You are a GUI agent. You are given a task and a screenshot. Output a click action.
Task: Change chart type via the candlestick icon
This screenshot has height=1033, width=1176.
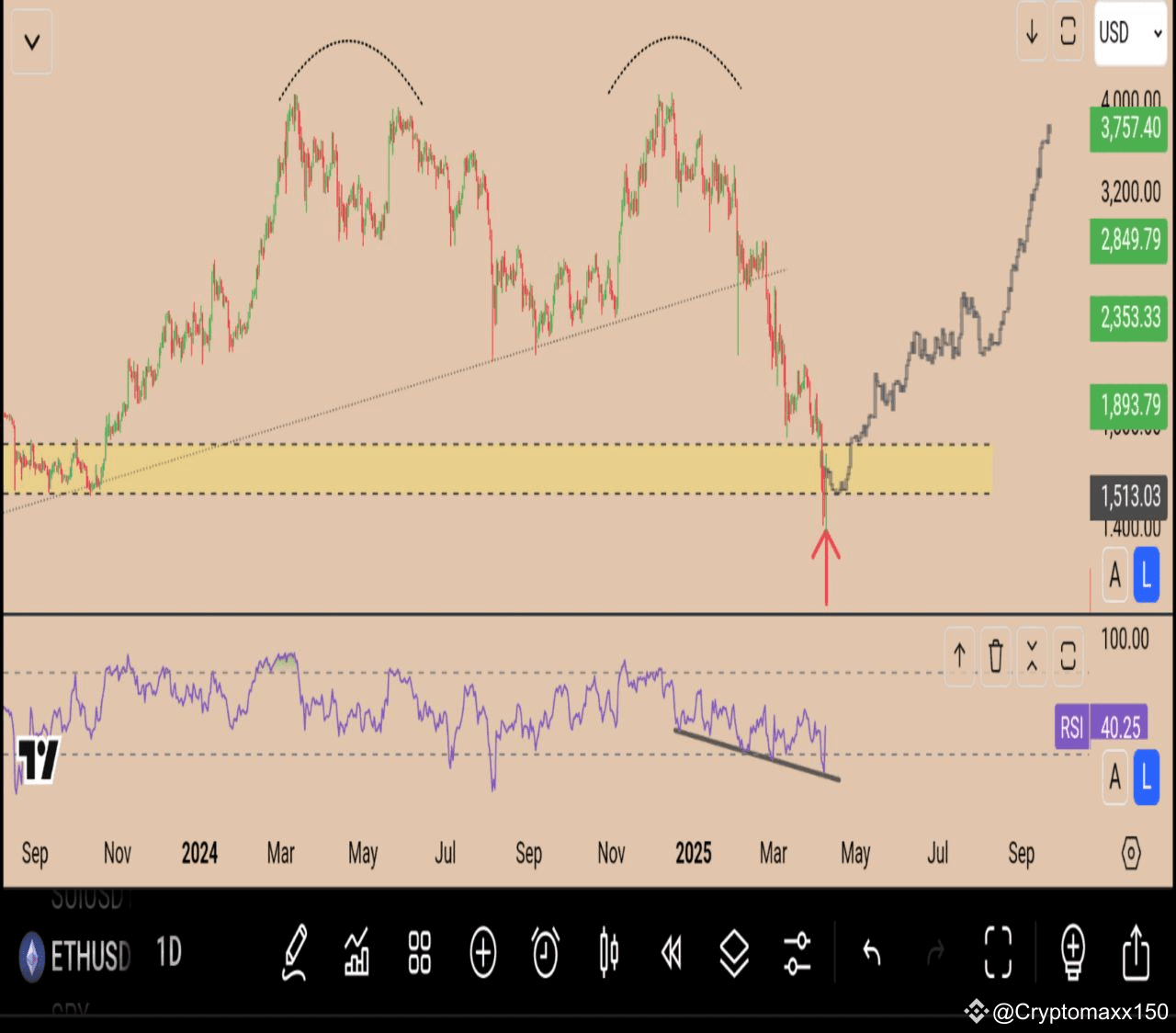608,953
